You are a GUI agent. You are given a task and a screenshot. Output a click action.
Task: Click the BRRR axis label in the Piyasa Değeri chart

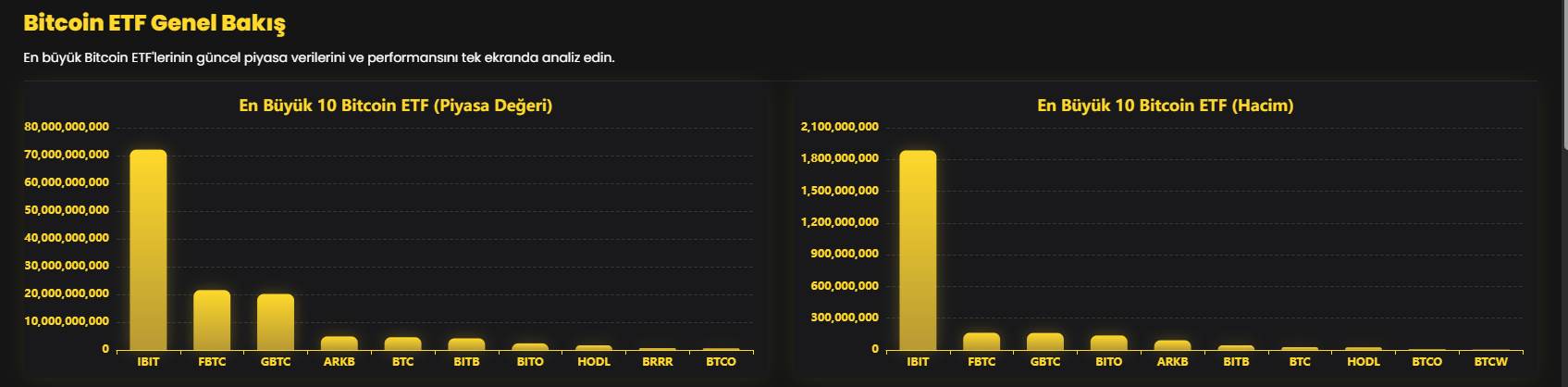click(x=658, y=362)
